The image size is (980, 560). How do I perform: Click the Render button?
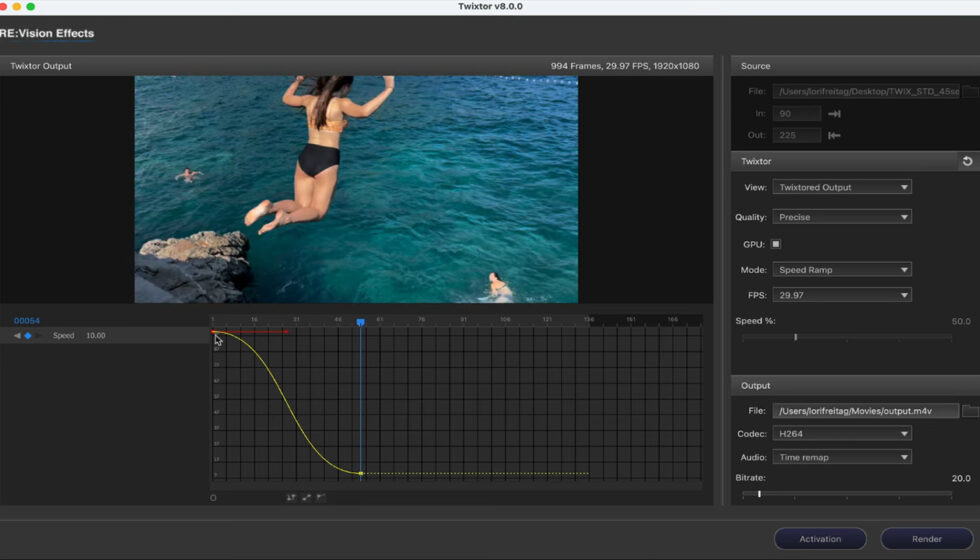point(926,539)
